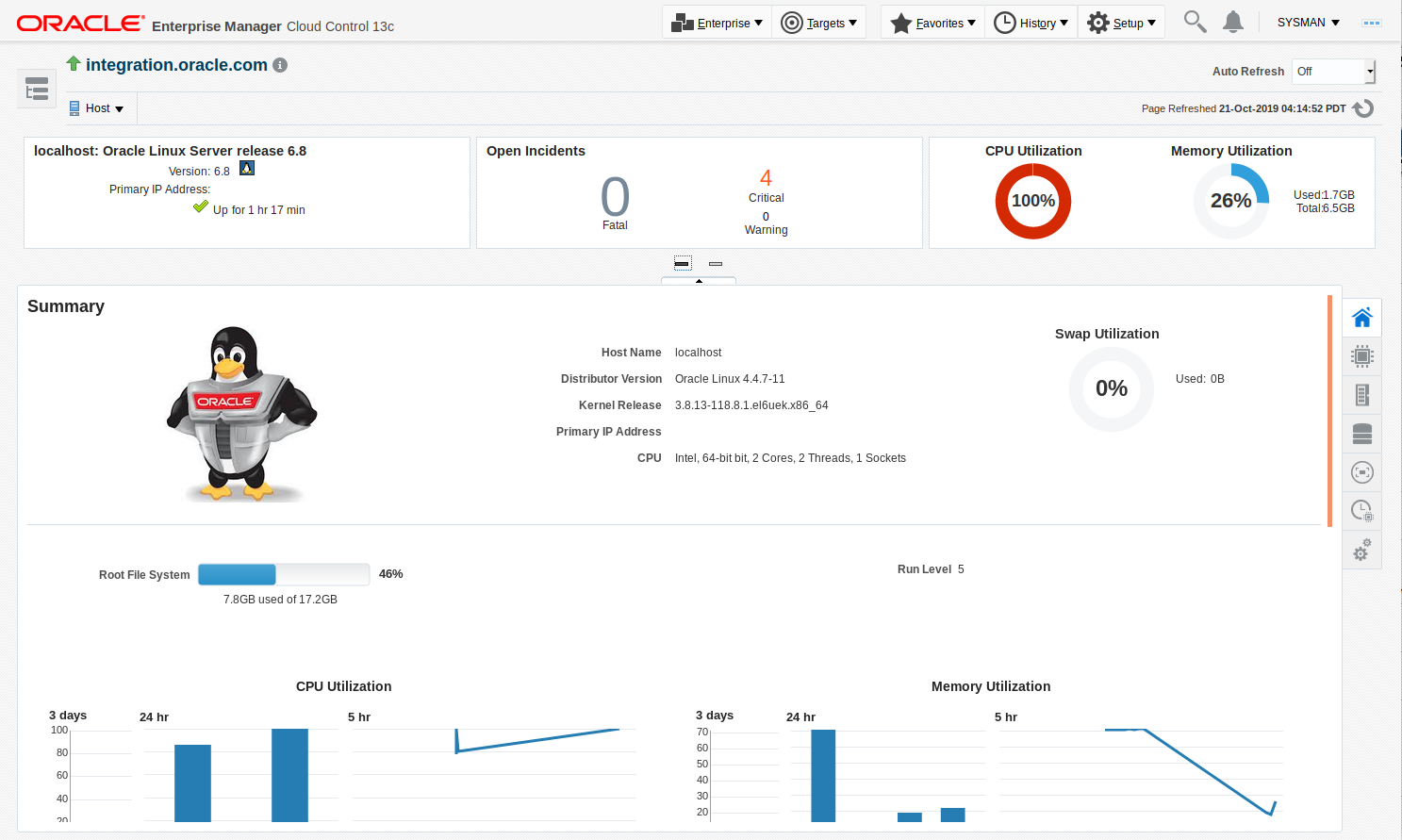
Task: Click the home summary icon in right sidebar
Action: [x=1361, y=318]
